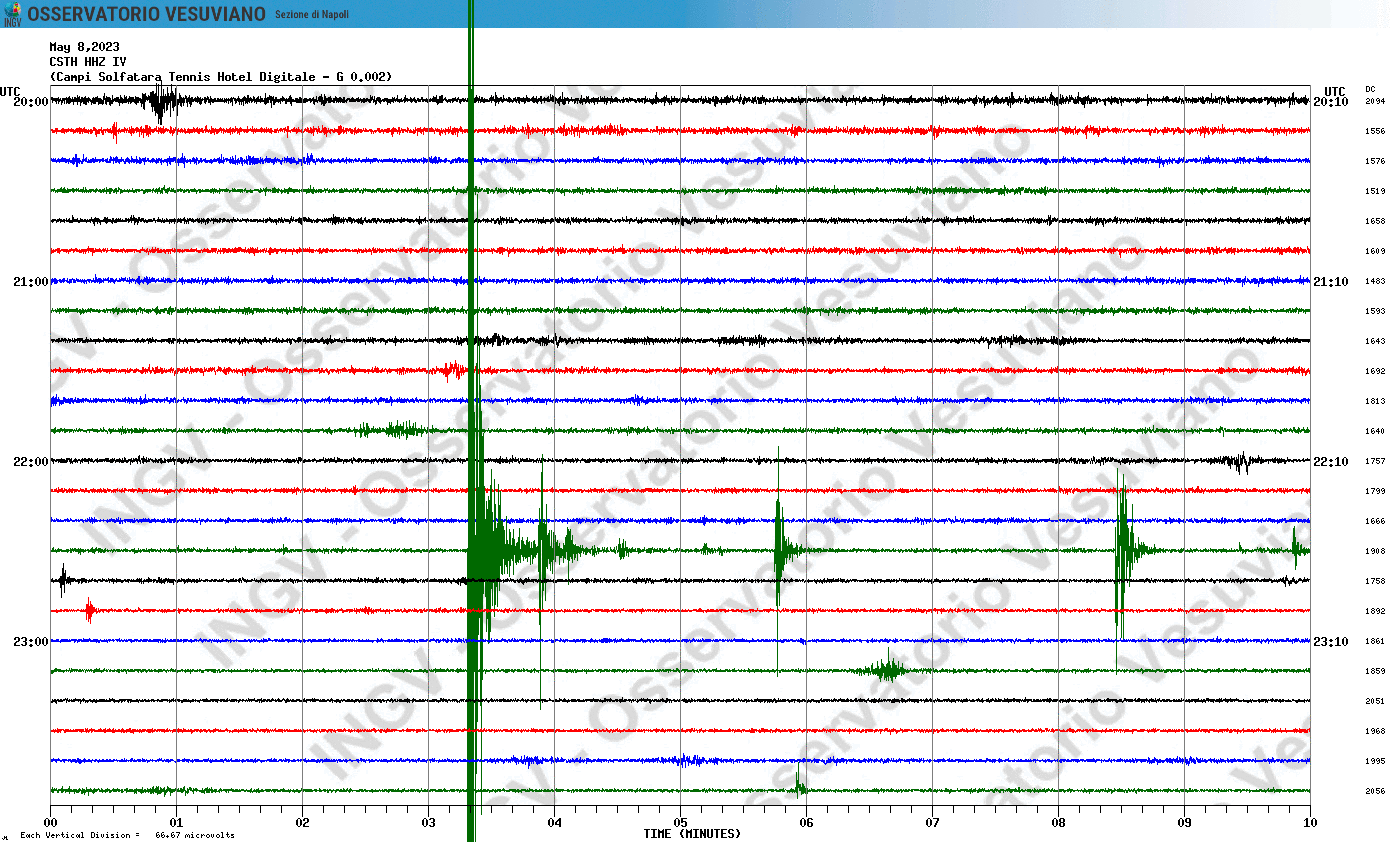This screenshot has width=1390, height=849.
Task: Click the Campi Solfatara Tennis Hotel description
Action: pyautogui.click(x=221, y=77)
